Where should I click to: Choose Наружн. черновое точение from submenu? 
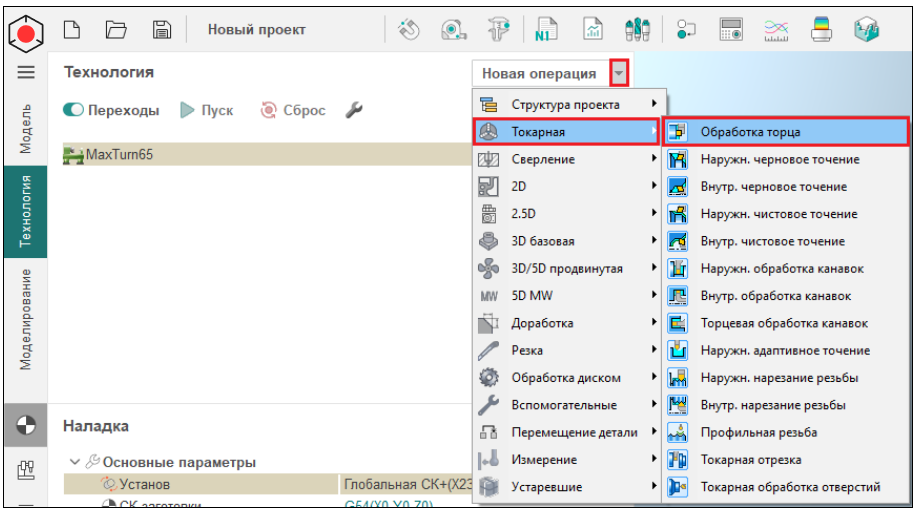point(779,159)
